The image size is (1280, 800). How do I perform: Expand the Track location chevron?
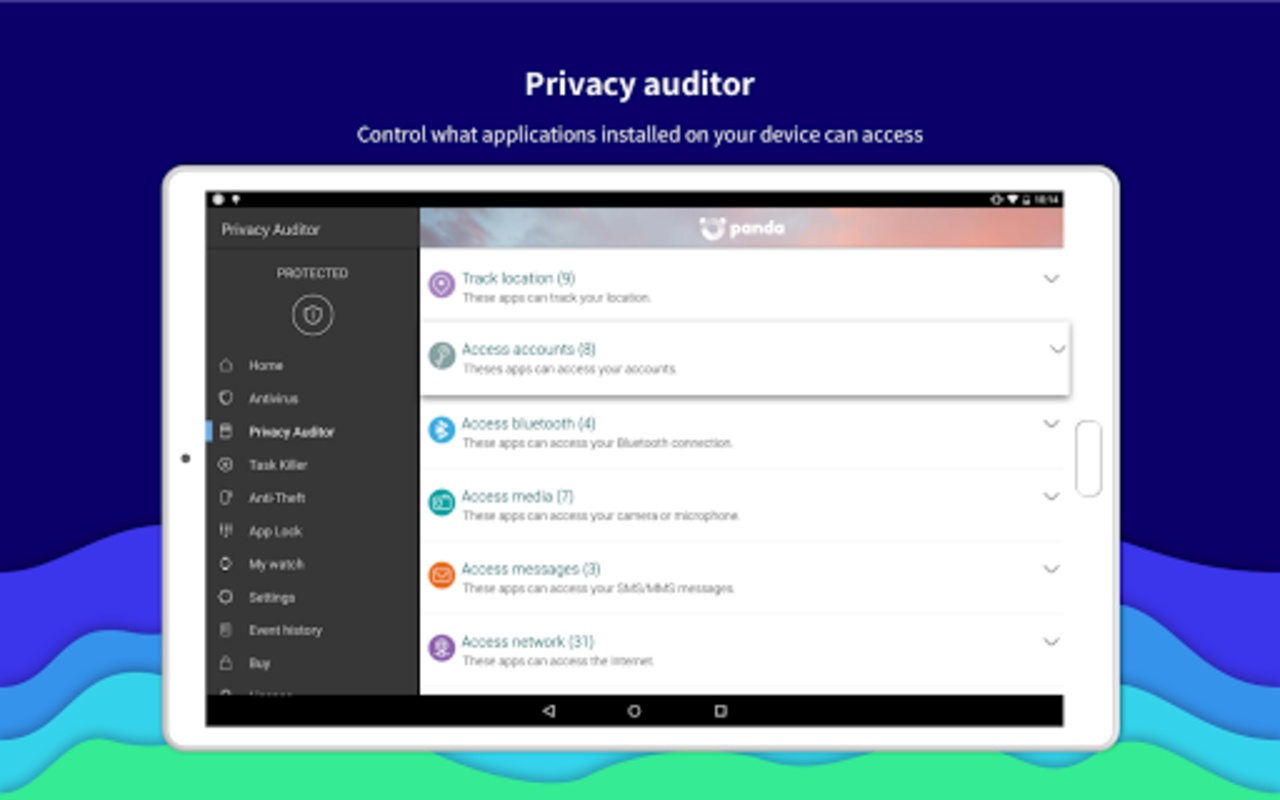tap(1051, 279)
